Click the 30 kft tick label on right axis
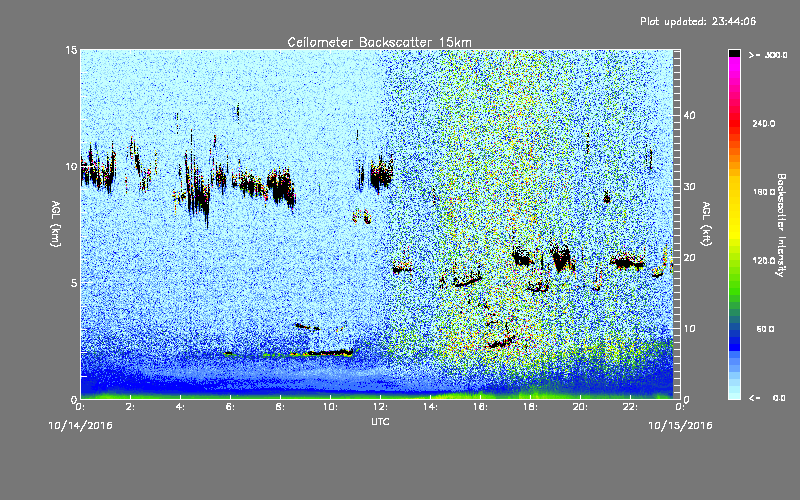This screenshot has width=800, height=500. point(690,186)
